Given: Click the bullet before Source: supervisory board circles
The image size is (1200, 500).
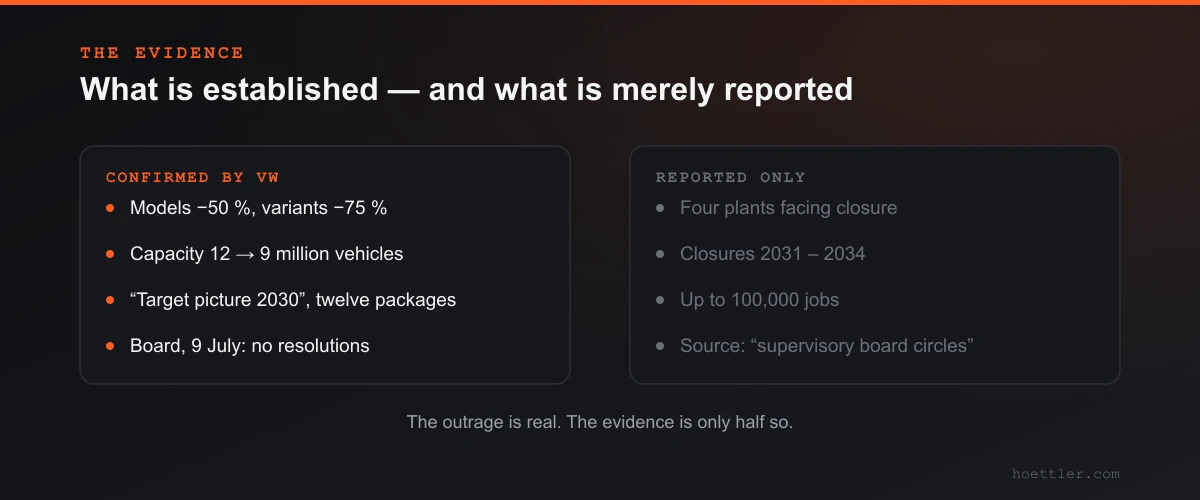Looking at the screenshot, I should pyautogui.click(x=660, y=346).
